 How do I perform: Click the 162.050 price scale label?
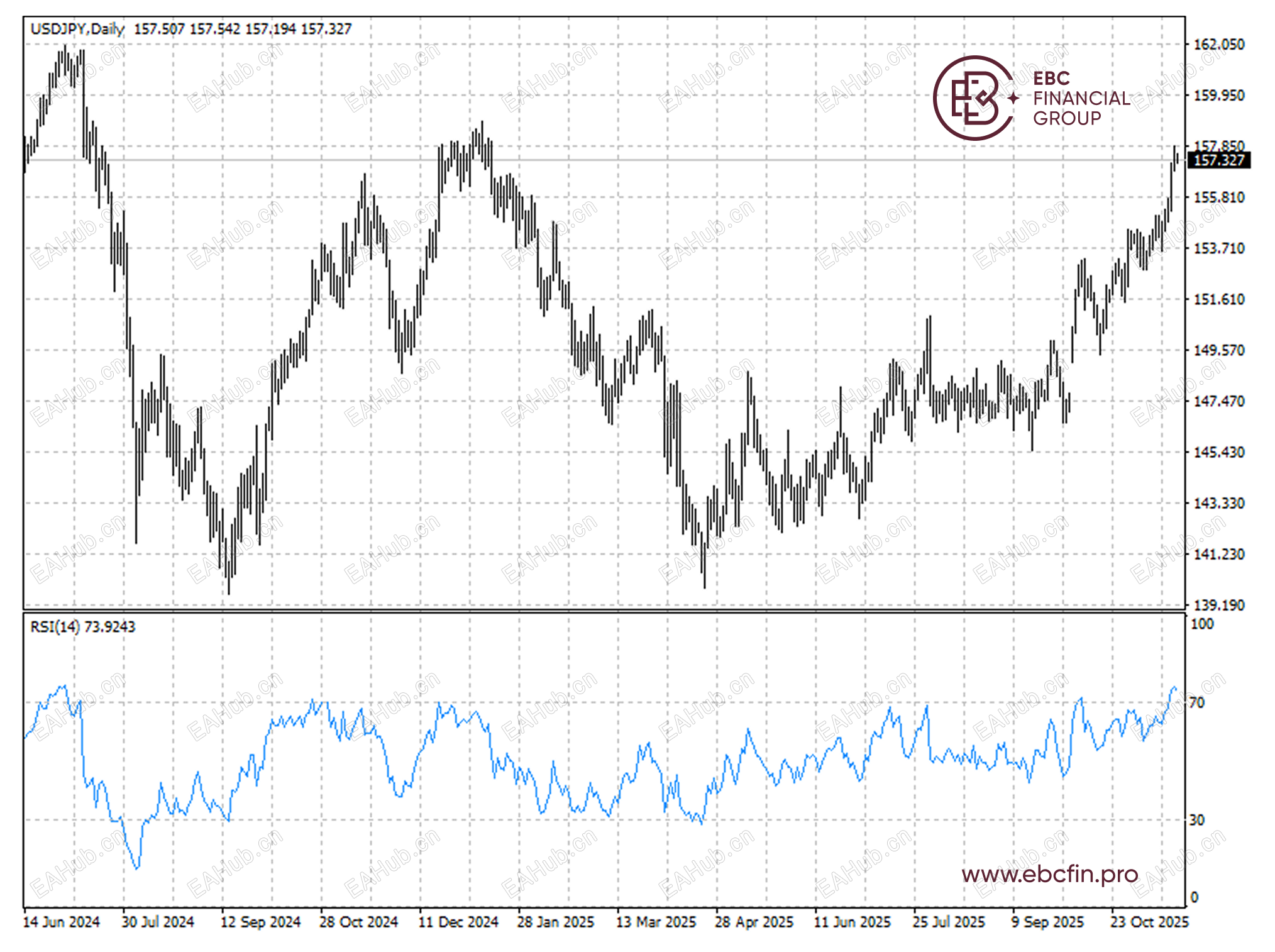pyautogui.click(x=1218, y=45)
